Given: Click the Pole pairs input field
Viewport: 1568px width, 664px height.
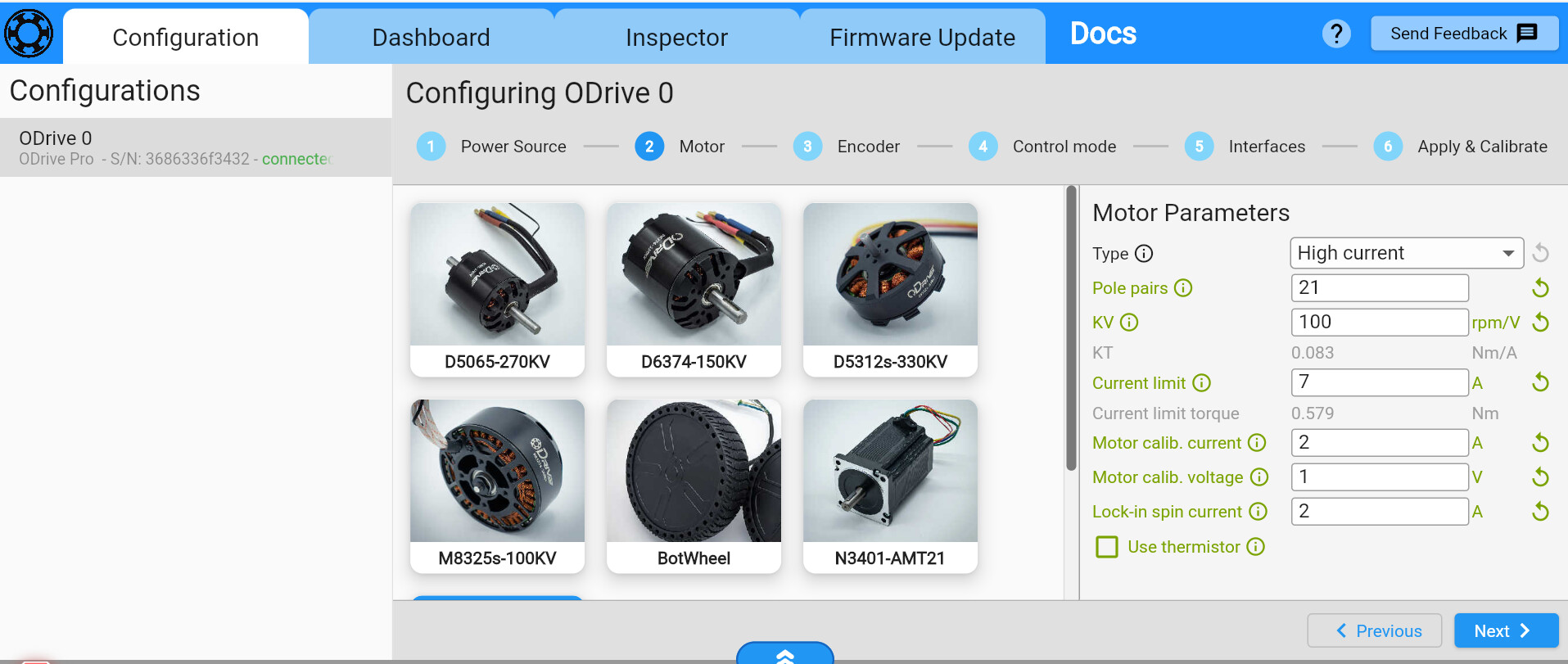Looking at the screenshot, I should click(x=1380, y=287).
